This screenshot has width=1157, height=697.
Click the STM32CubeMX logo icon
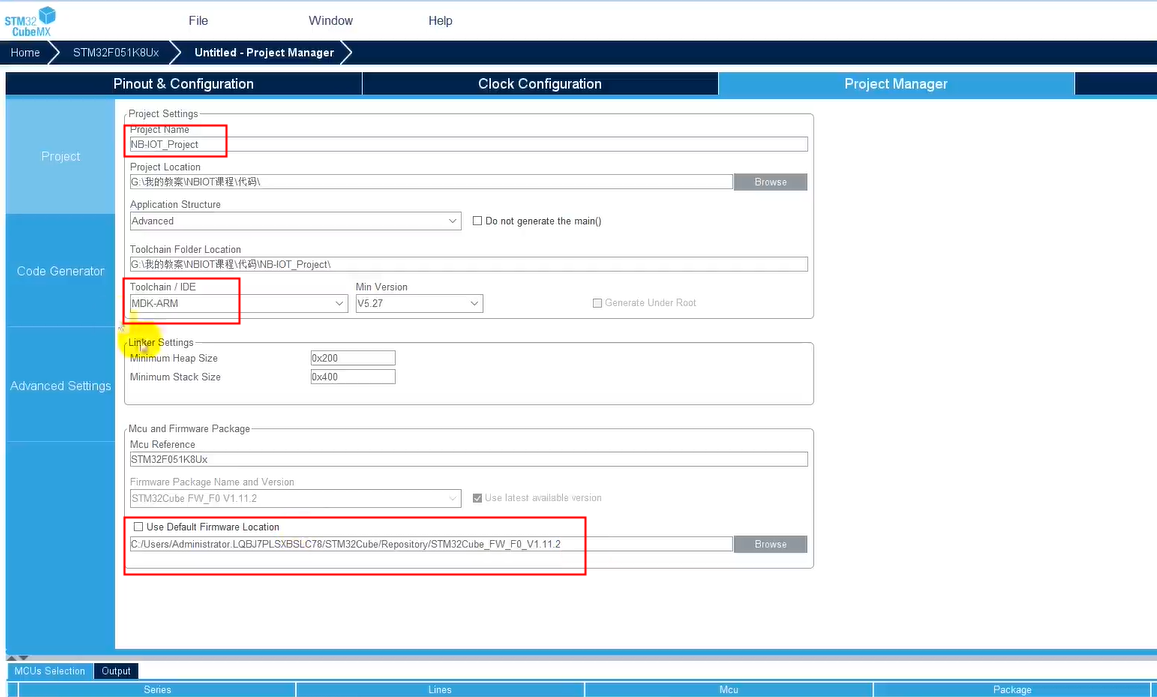30,21
